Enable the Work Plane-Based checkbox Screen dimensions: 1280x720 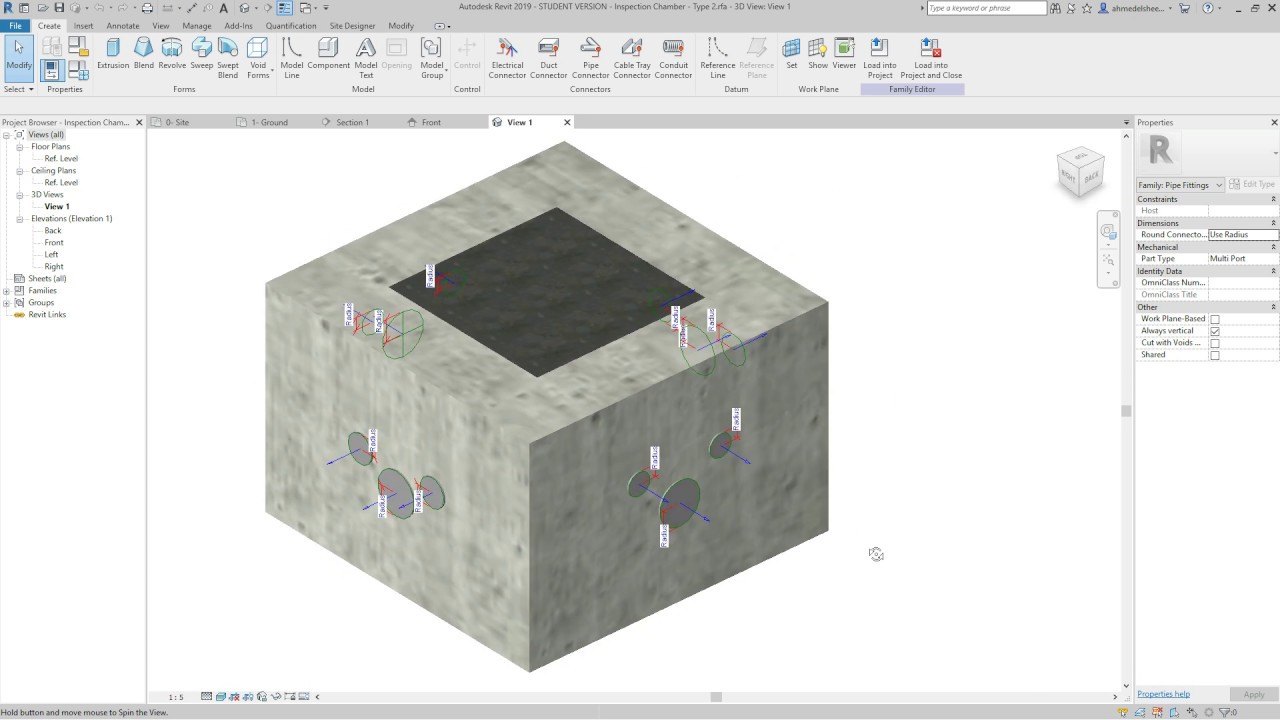tap(1215, 318)
